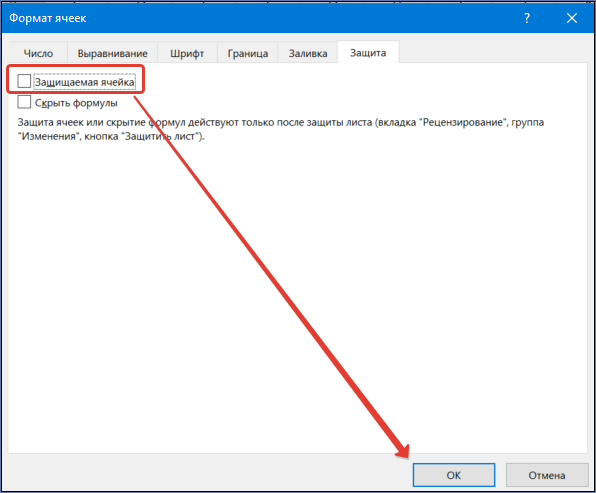Click the Защищаемая ячейка label text
This screenshot has height=493, width=596.
pos(84,82)
